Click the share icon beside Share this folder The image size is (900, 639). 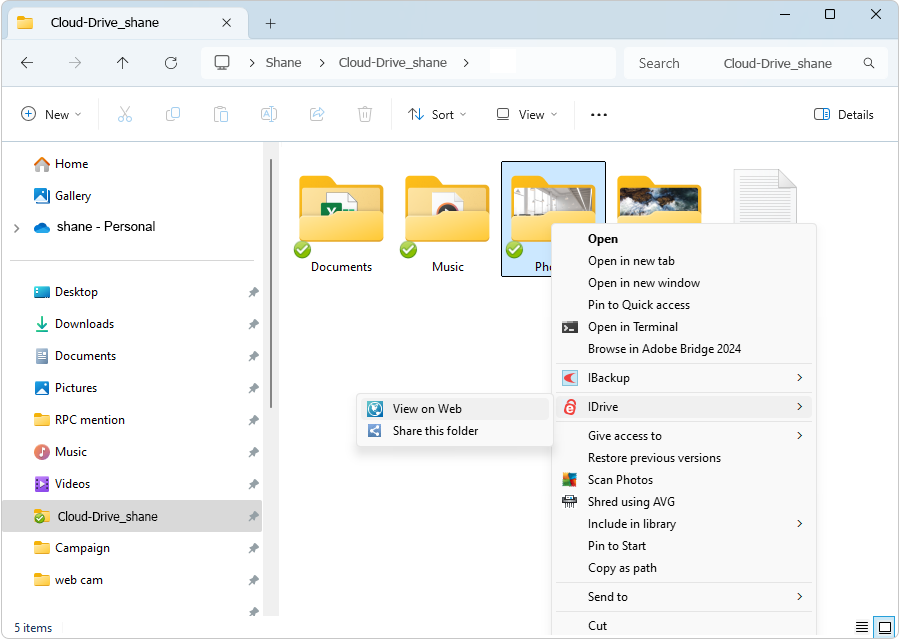[x=375, y=431]
